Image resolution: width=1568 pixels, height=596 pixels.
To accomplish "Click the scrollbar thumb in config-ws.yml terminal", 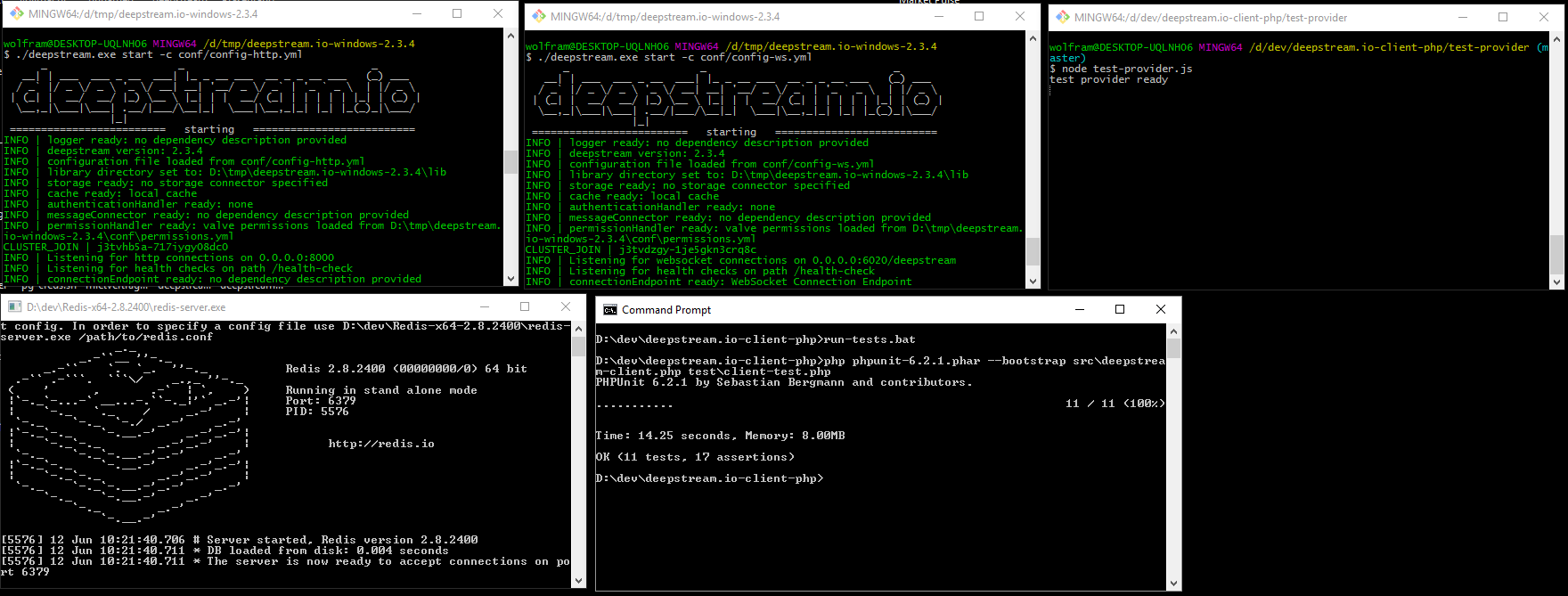I will (1033, 252).
